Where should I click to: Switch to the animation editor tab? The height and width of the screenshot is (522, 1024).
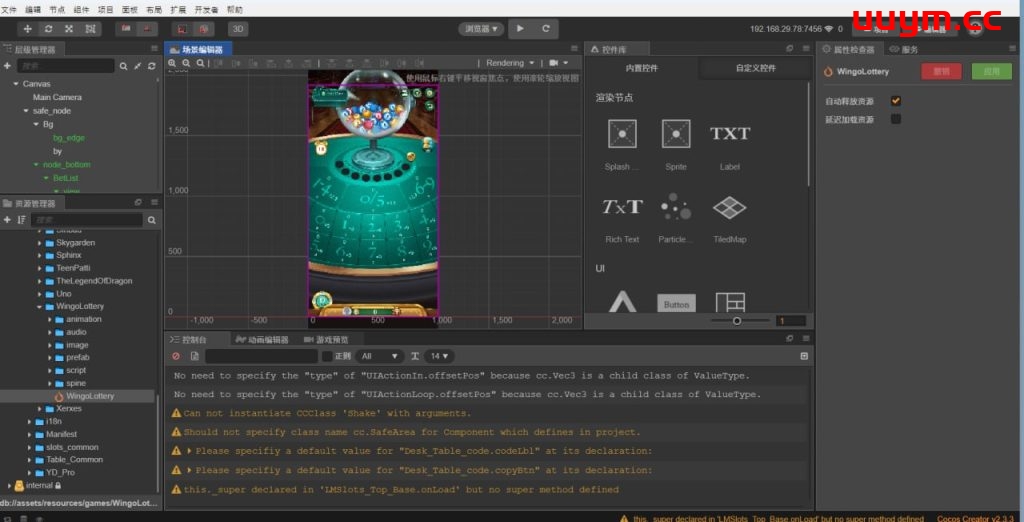pos(262,340)
